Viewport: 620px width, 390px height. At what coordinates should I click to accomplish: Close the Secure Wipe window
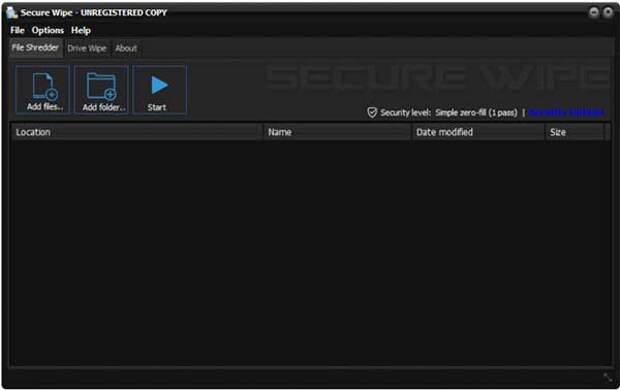pyautogui.click(x=608, y=13)
